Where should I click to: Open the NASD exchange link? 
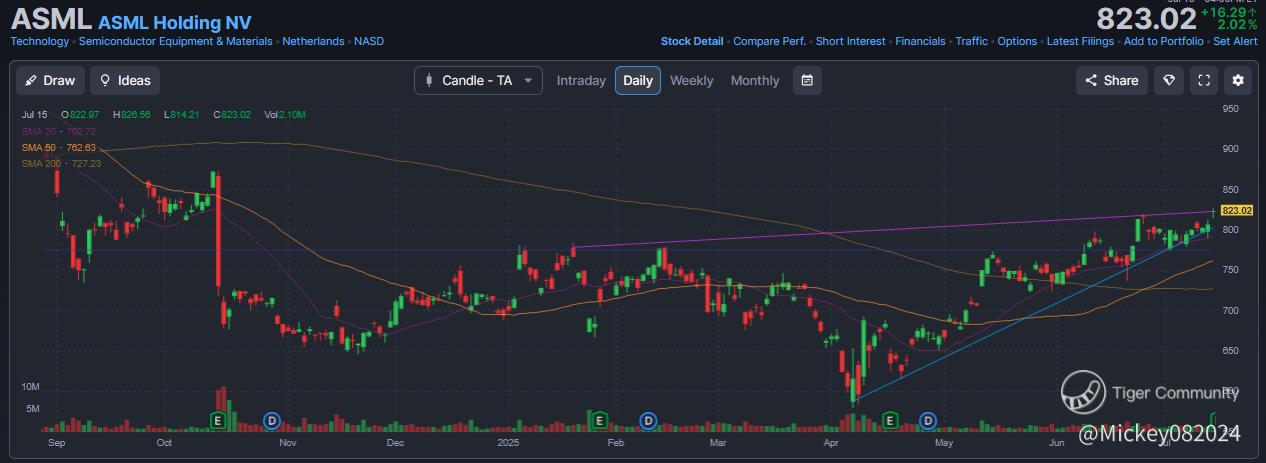368,42
